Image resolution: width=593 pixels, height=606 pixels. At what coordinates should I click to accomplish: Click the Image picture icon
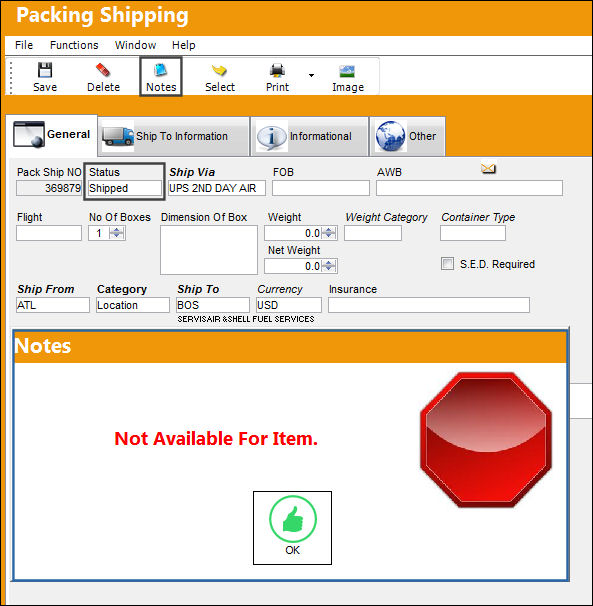tap(347, 71)
